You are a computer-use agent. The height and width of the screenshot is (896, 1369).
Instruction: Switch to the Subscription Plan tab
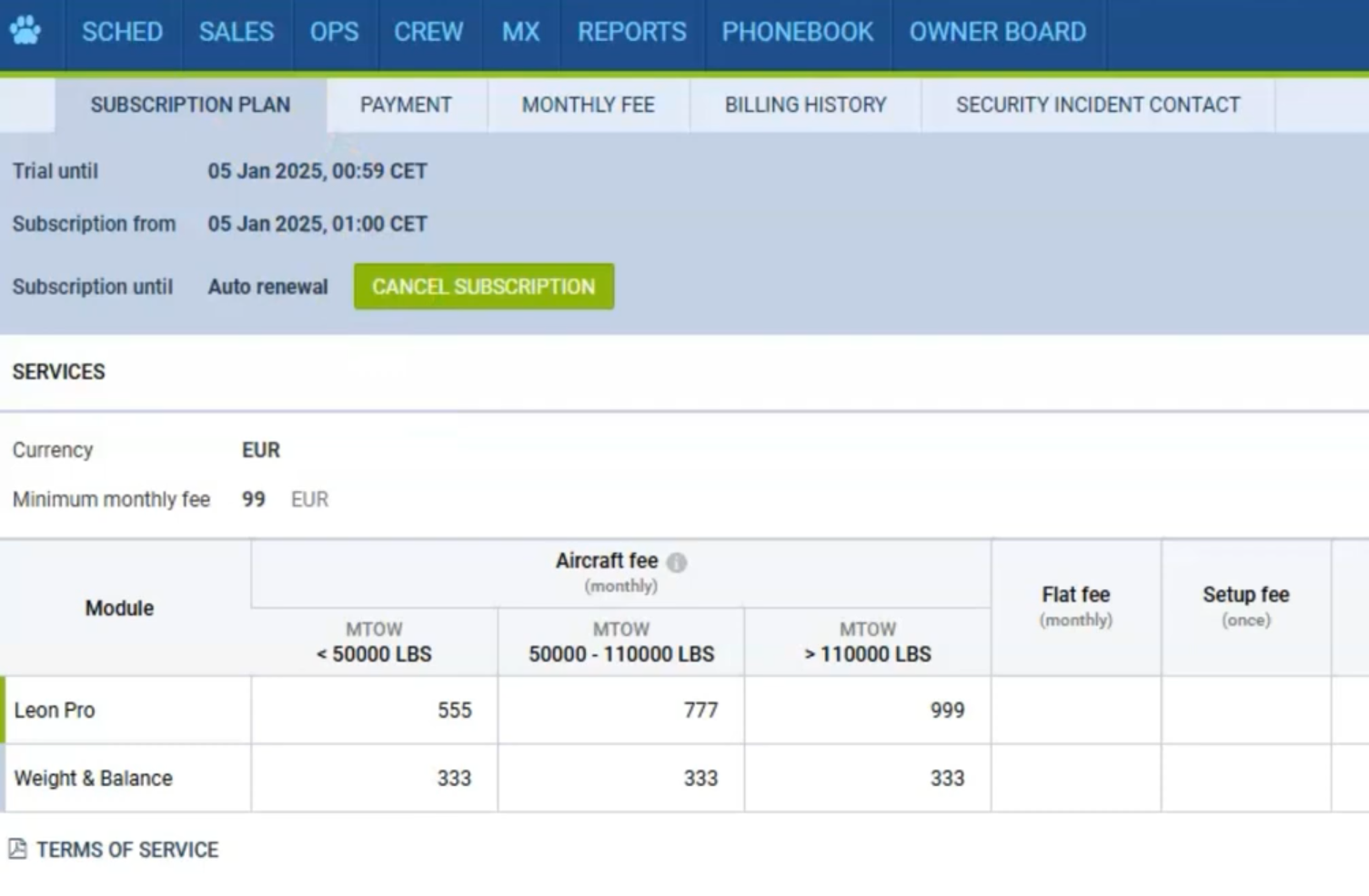pos(191,105)
